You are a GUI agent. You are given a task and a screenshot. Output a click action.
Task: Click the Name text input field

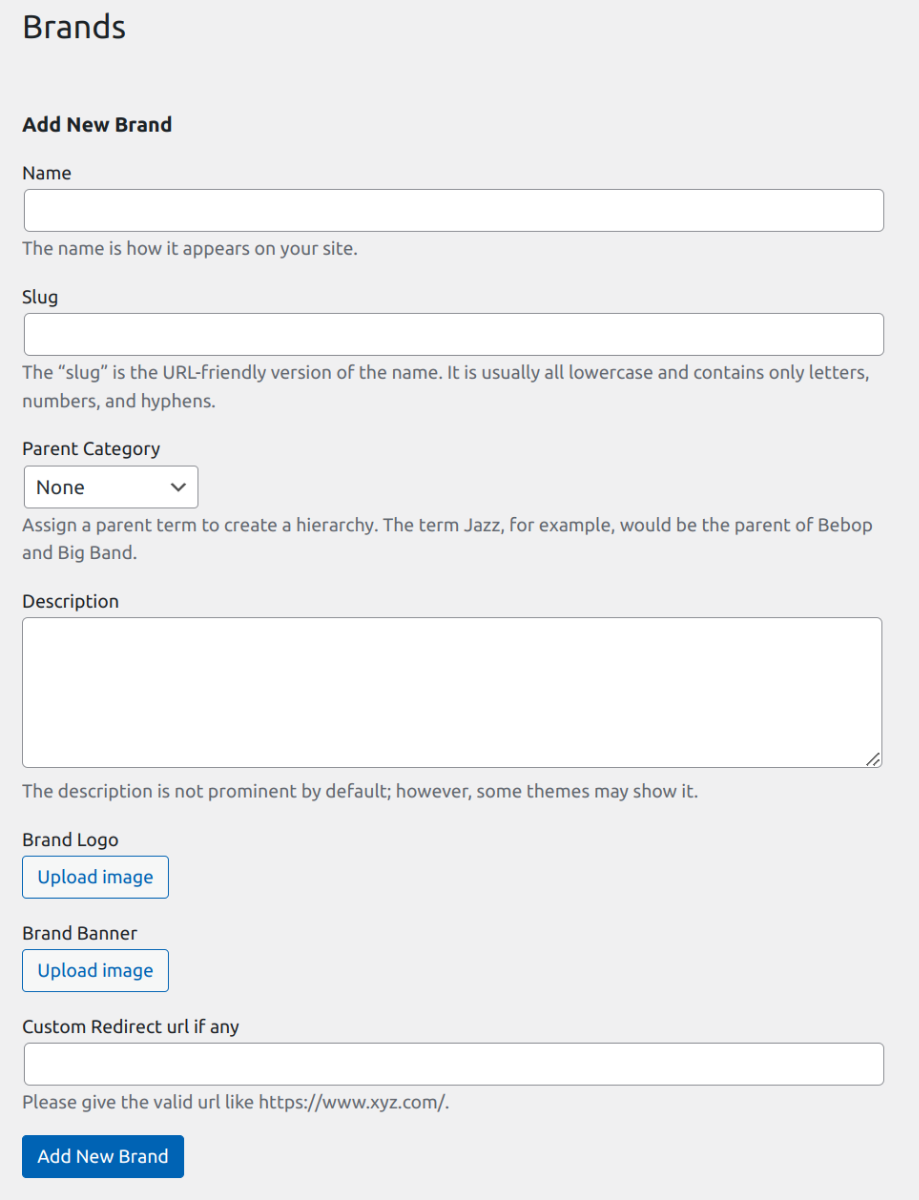coord(453,211)
